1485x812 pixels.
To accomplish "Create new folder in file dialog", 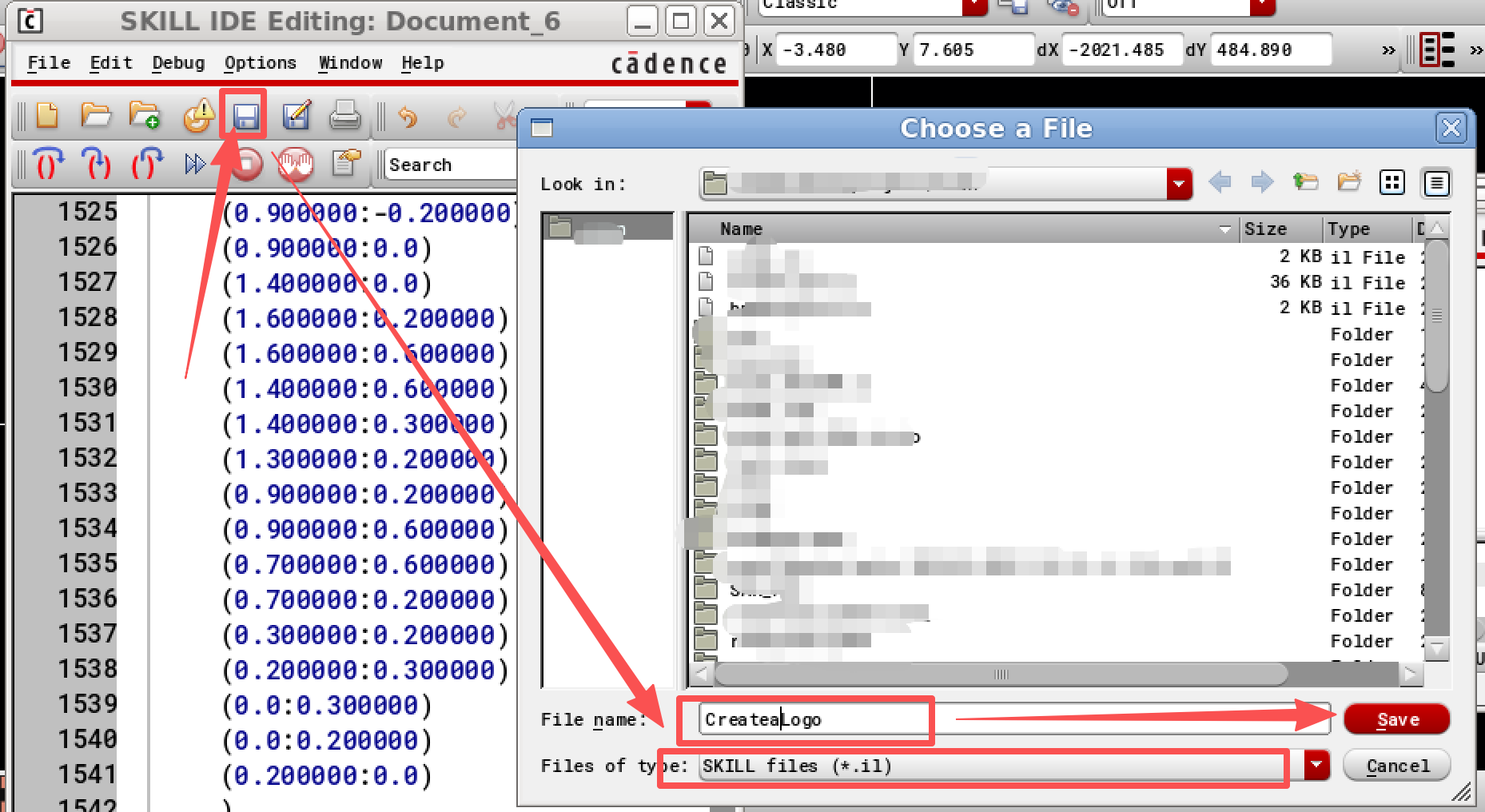I will click(x=1349, y=183).
